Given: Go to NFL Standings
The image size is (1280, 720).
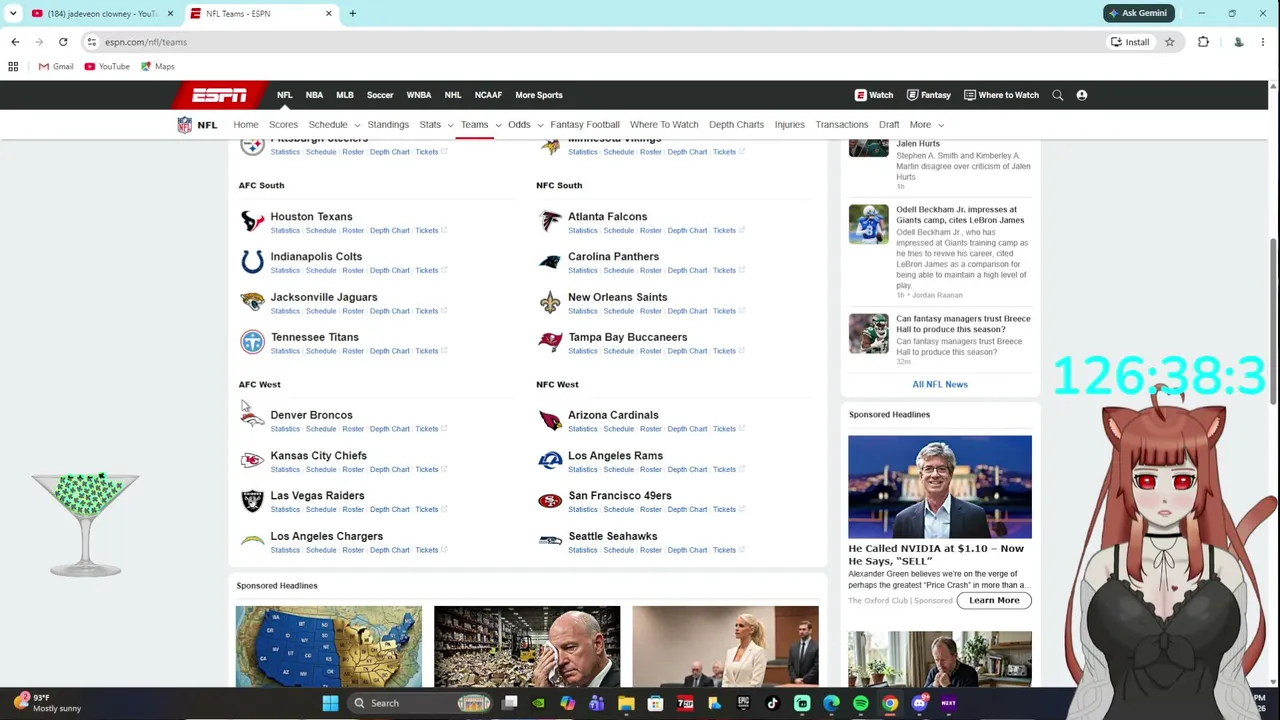Looking at the screenshot, I should [x=388, y=125].
